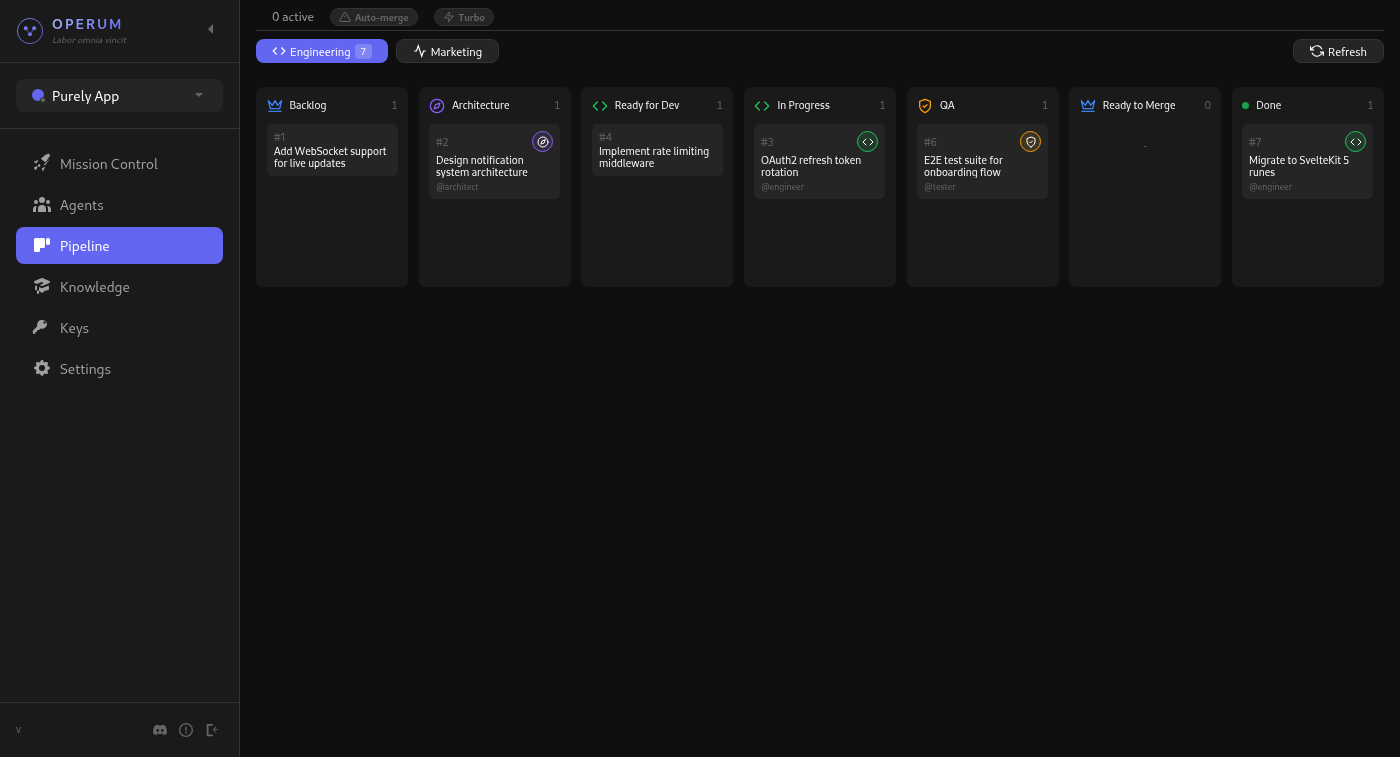Click the Operum logo icon

(x=30, y=31)
